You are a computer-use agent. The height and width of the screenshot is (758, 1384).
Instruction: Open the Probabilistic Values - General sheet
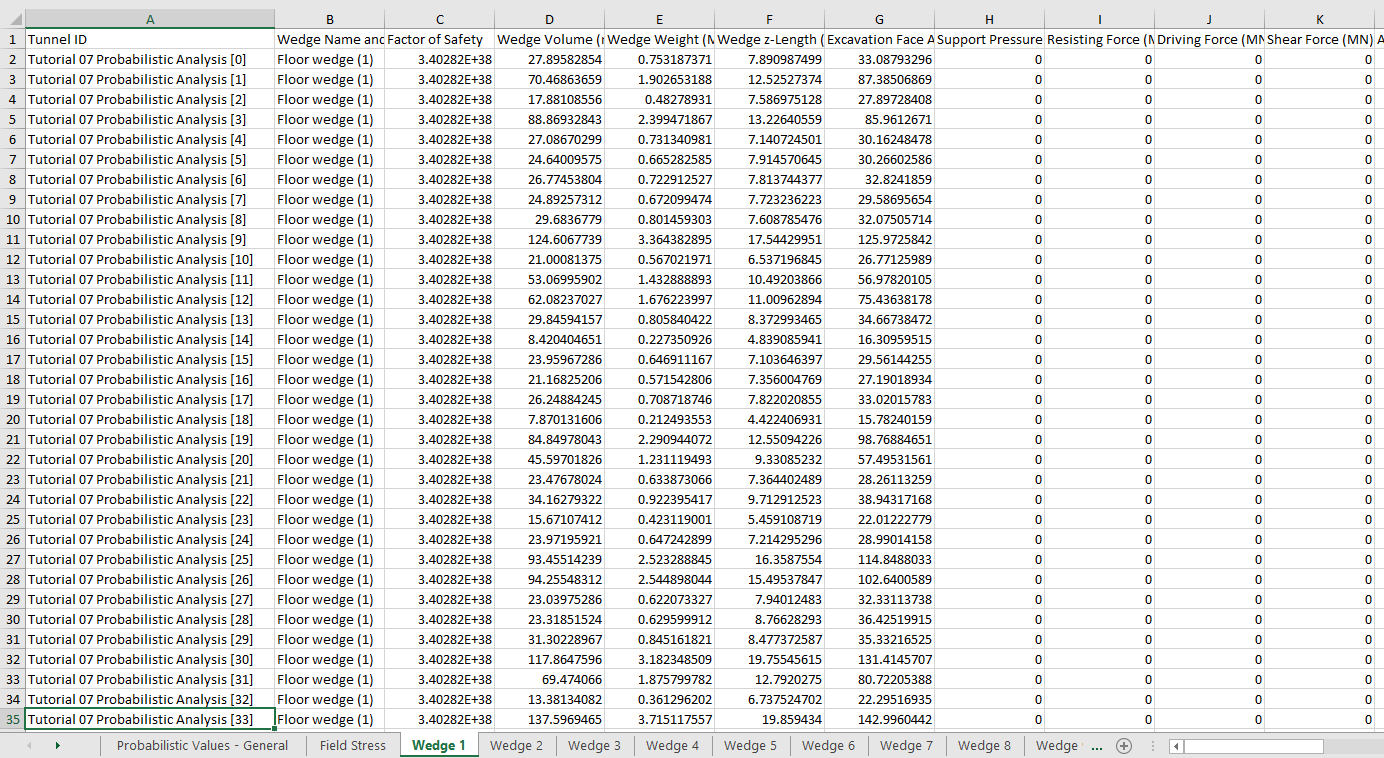click(x=202, y=746)
